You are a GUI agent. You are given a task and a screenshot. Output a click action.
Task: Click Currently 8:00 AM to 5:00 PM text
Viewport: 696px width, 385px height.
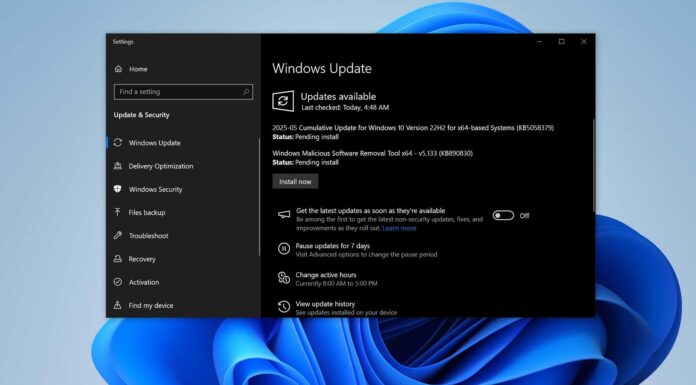click(x=336, y=284)
